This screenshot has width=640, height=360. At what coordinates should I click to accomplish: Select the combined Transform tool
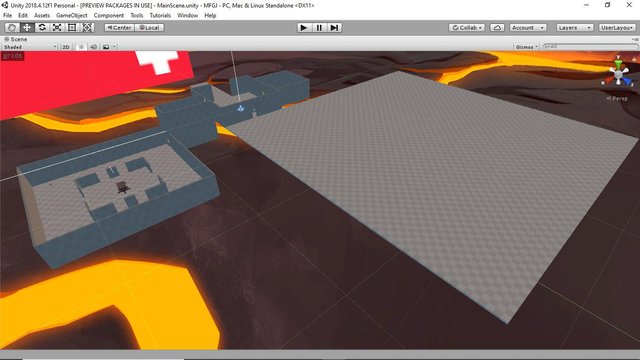point(87,27)
